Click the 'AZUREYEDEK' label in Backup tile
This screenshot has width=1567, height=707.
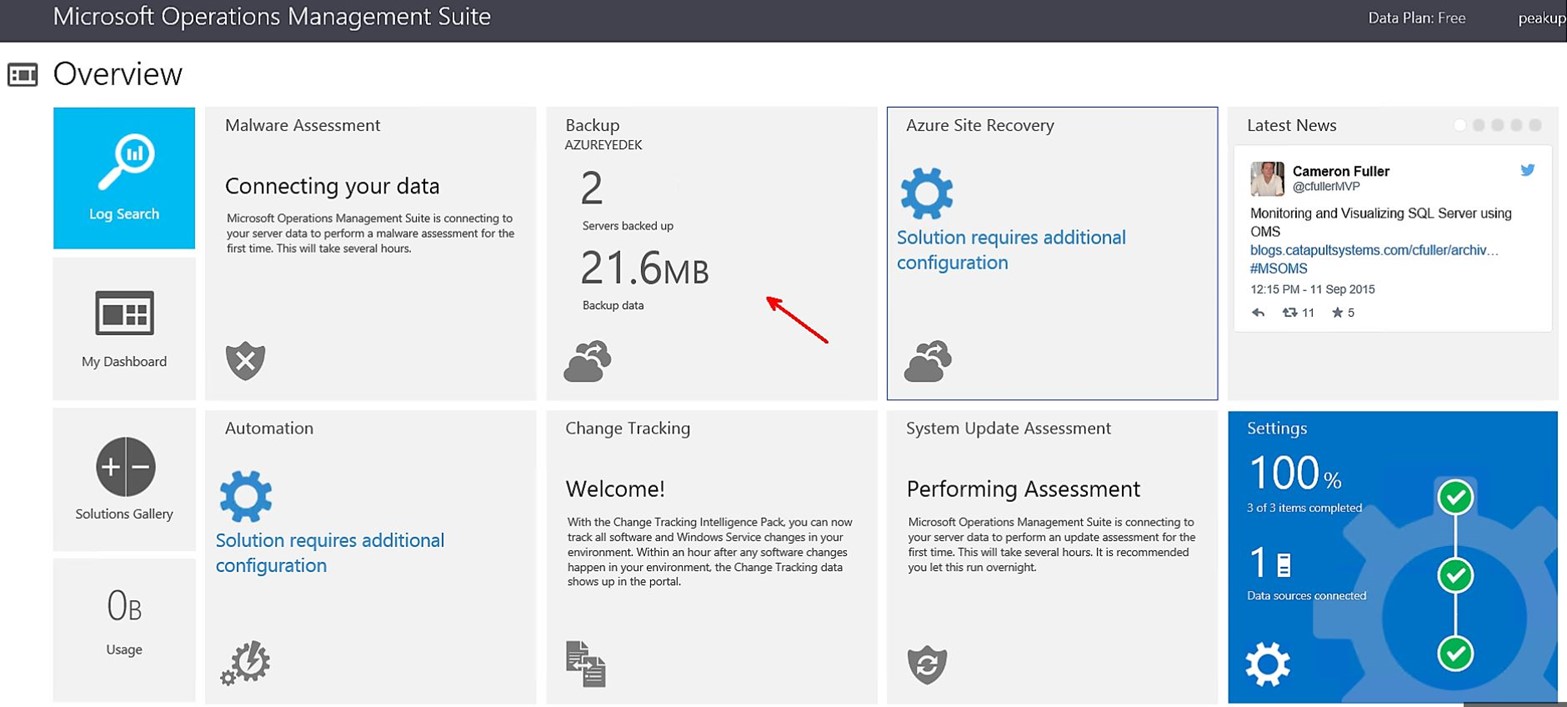(x=604, y=145)
